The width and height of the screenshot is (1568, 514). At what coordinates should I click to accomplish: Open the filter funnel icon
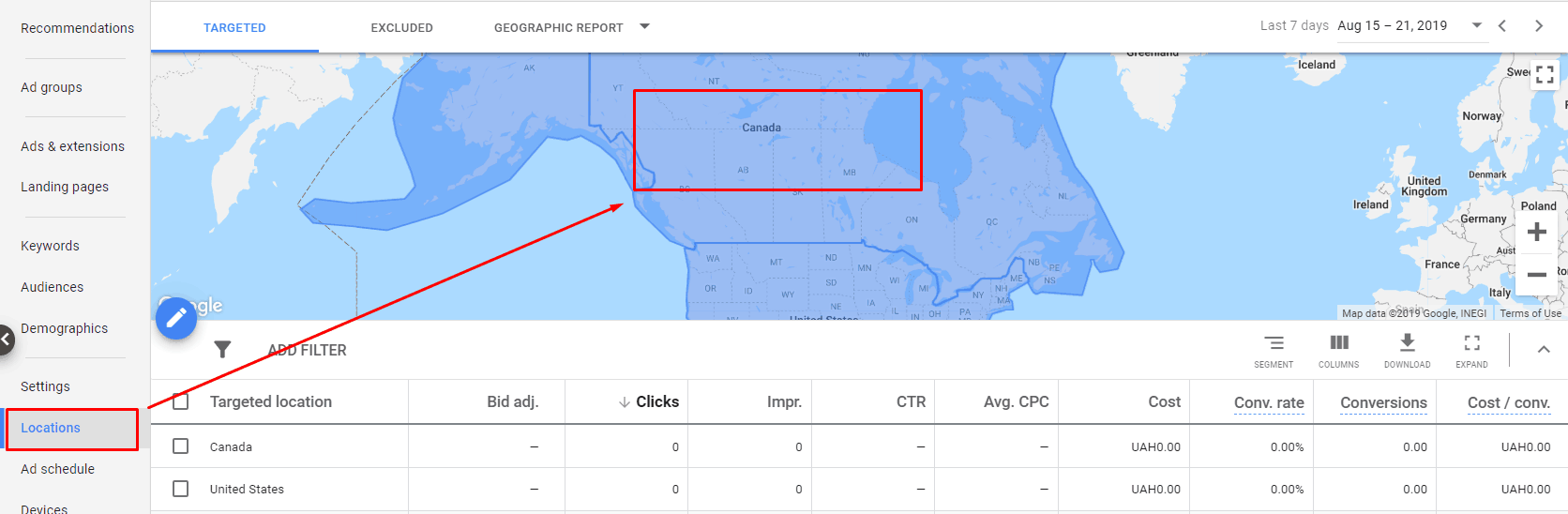pos(222,350)
